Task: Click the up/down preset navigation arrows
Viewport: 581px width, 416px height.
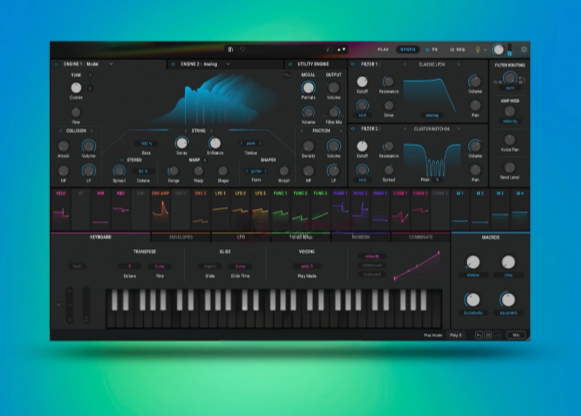Action: [341, 49]
